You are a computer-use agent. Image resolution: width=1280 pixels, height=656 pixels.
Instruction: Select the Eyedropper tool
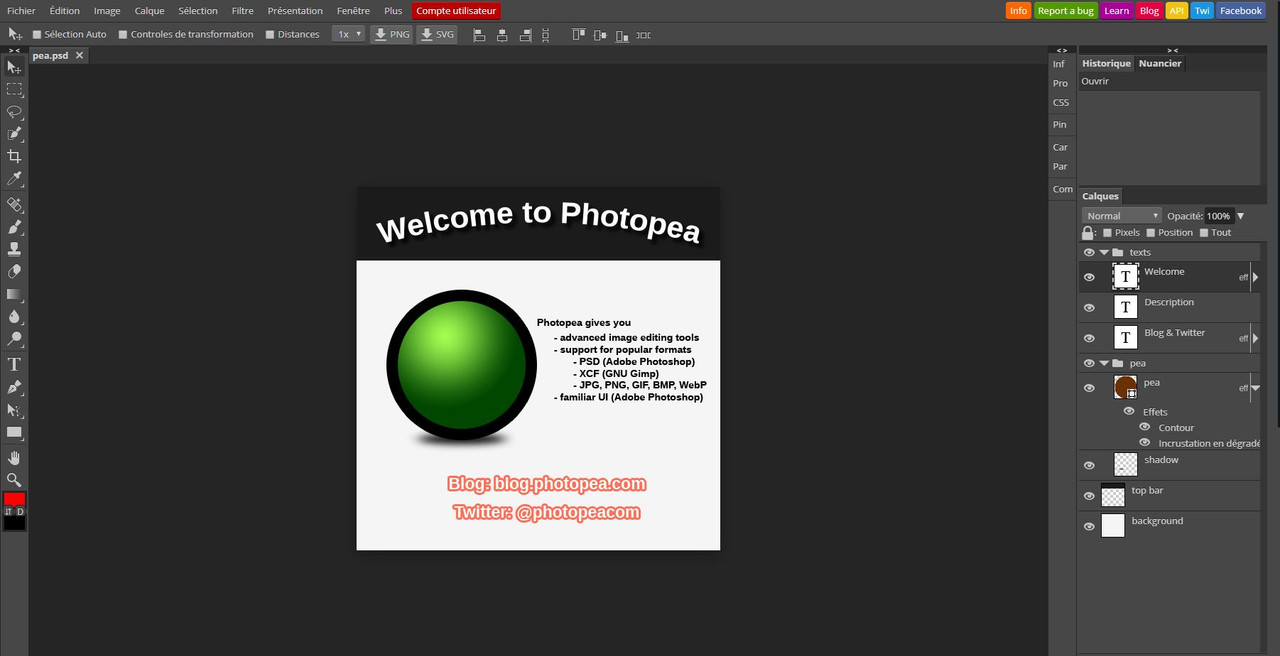[x=14, y=179]
